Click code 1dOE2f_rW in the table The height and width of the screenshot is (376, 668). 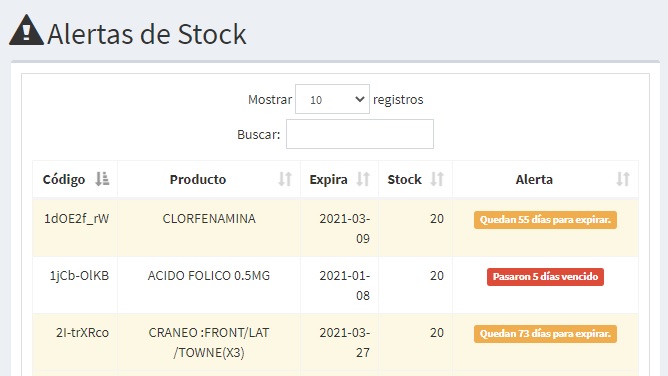[x=77, y=219]
